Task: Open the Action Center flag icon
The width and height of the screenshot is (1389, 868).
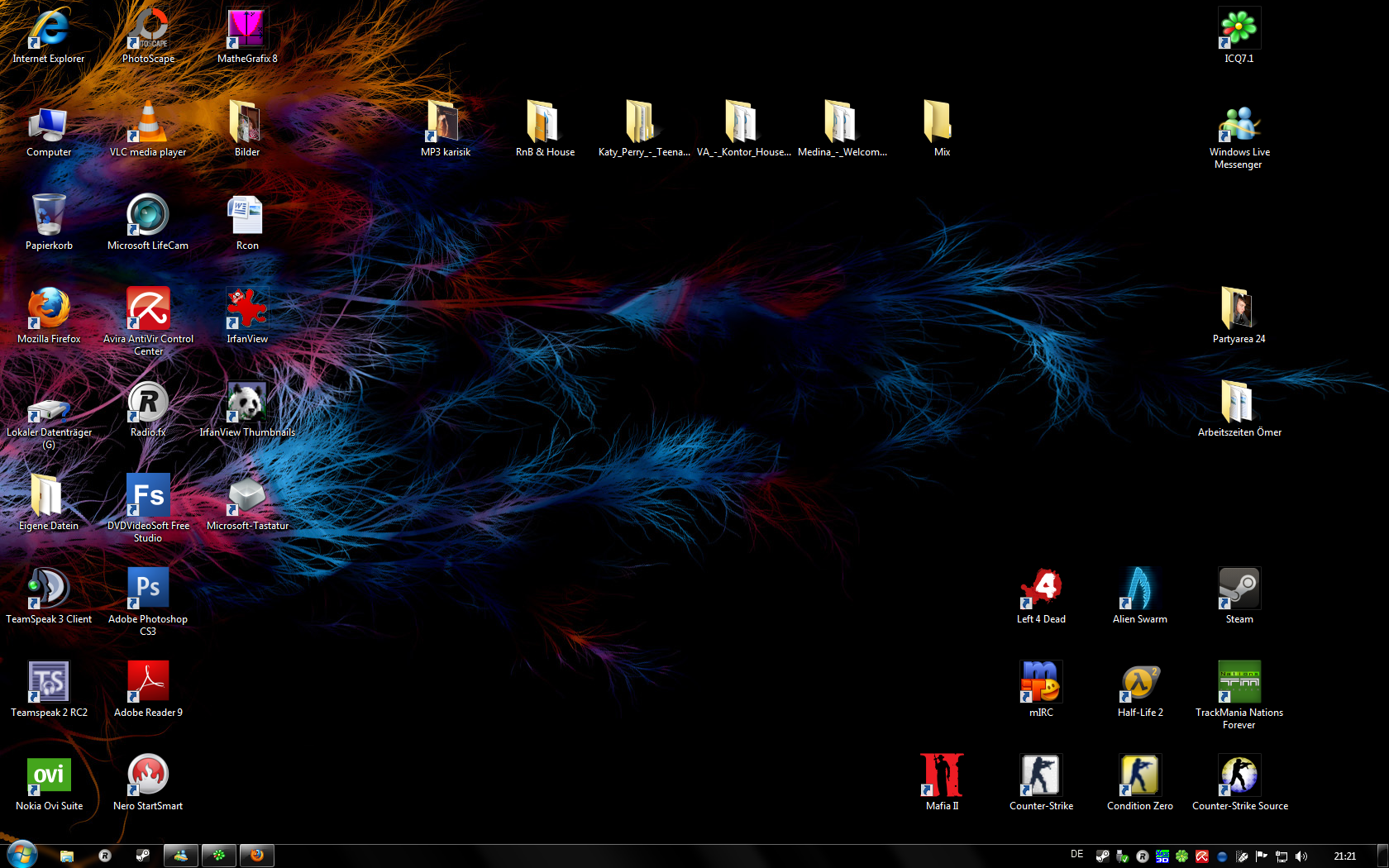Action: [1261, 856]
